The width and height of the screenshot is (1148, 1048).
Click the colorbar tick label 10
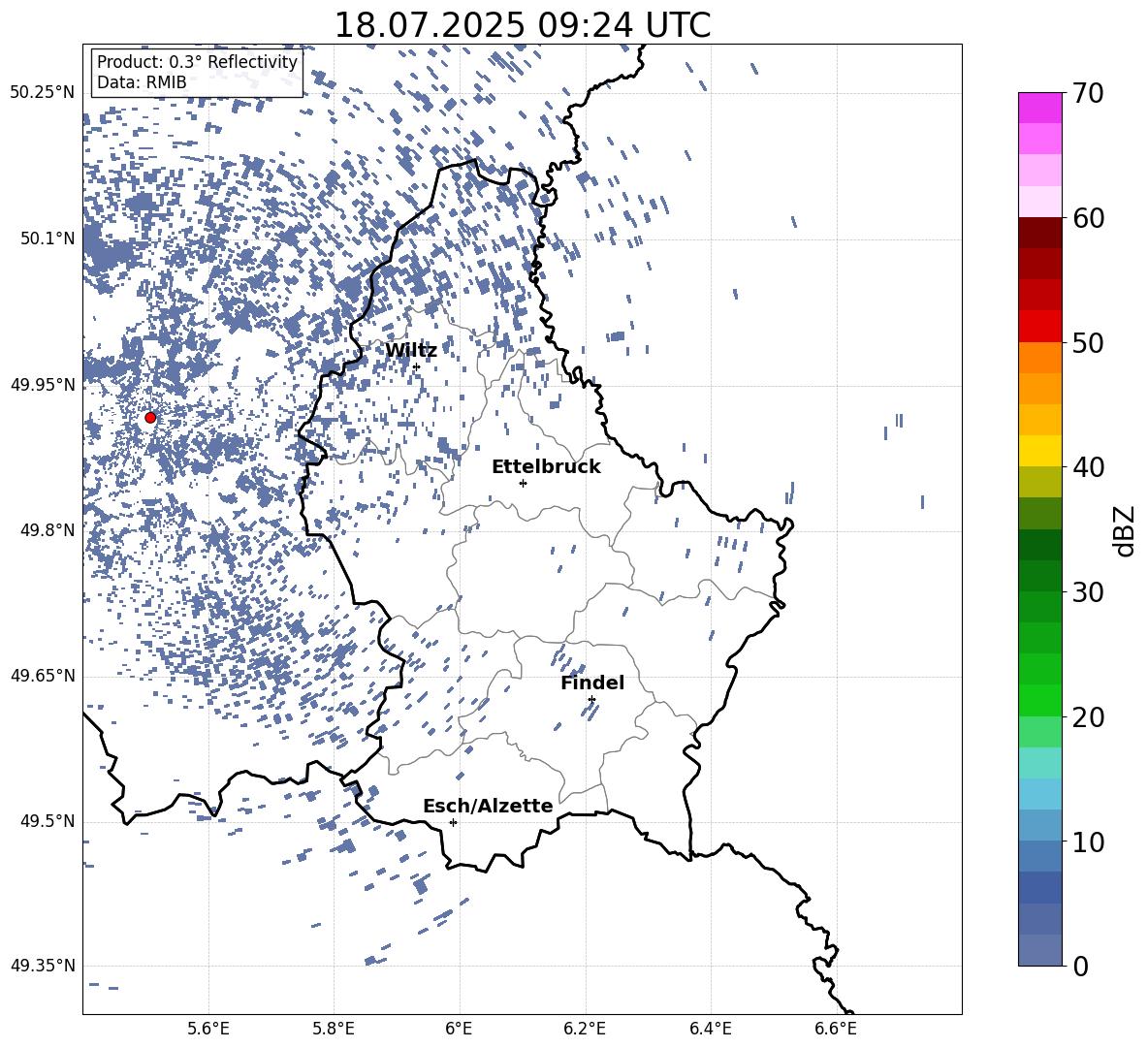[1088, 842]
